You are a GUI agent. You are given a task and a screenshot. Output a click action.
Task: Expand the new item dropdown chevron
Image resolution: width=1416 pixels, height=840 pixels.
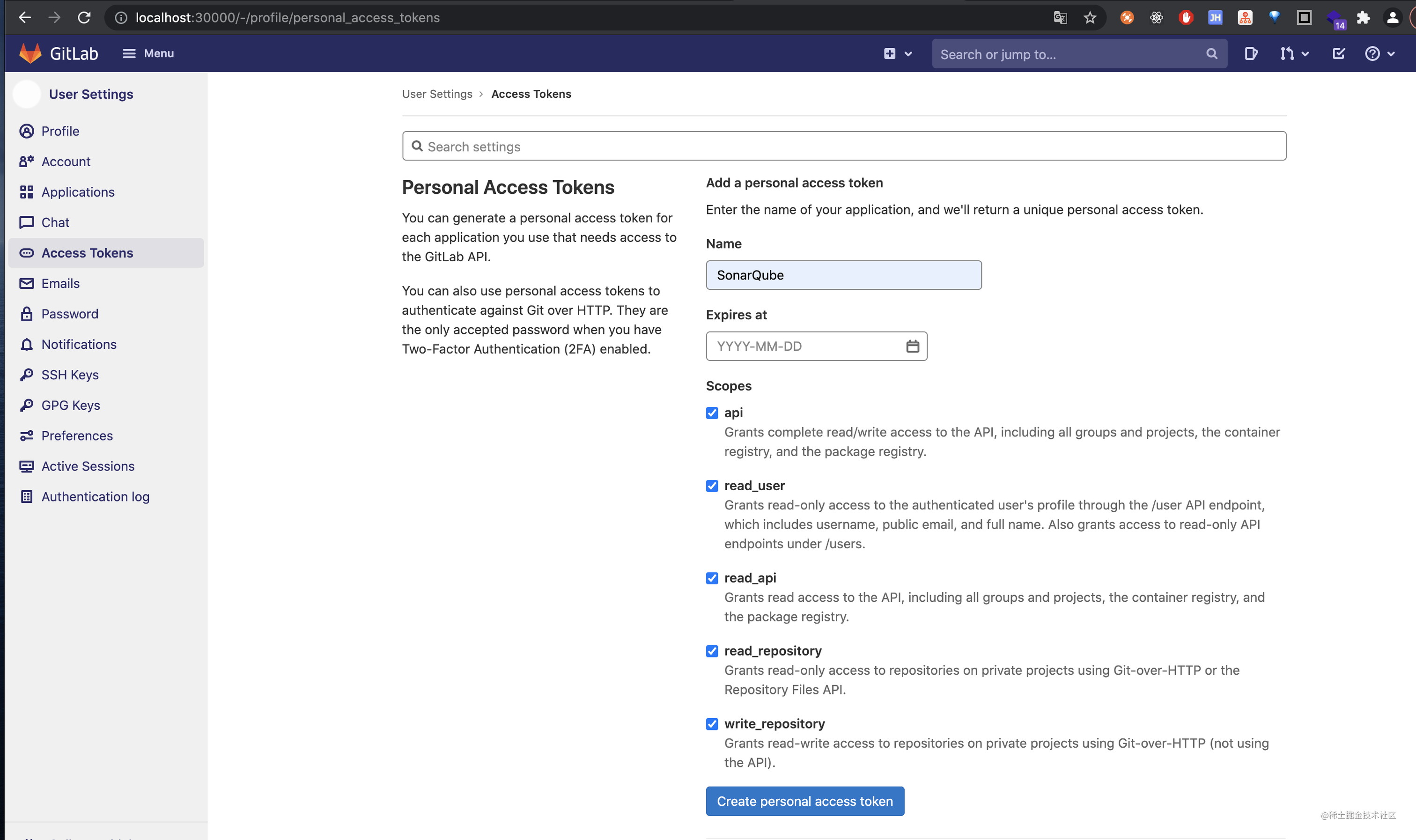pos(908,53)
